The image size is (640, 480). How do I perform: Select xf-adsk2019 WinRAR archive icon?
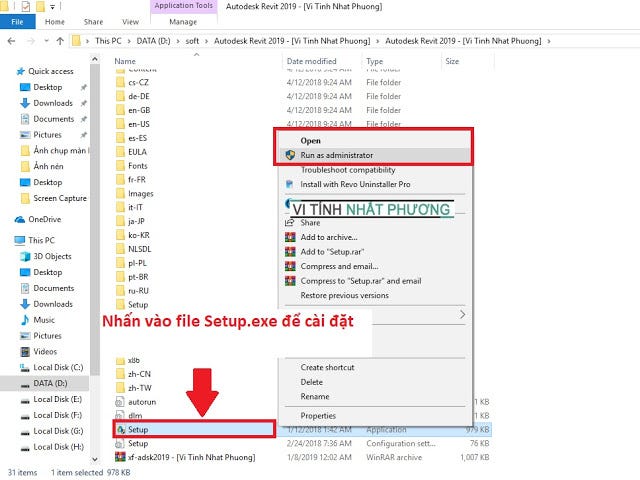coord(120,457)
